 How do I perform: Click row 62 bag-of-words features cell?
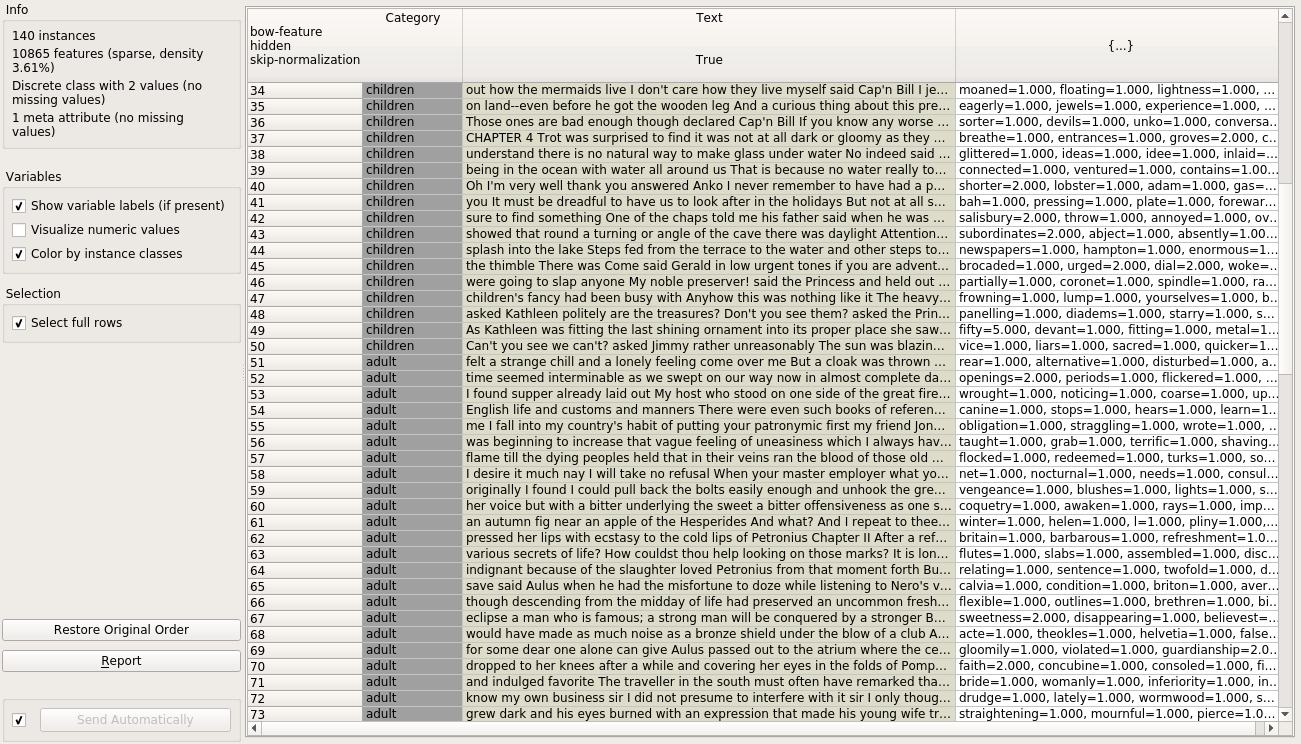coord(1116,538)
